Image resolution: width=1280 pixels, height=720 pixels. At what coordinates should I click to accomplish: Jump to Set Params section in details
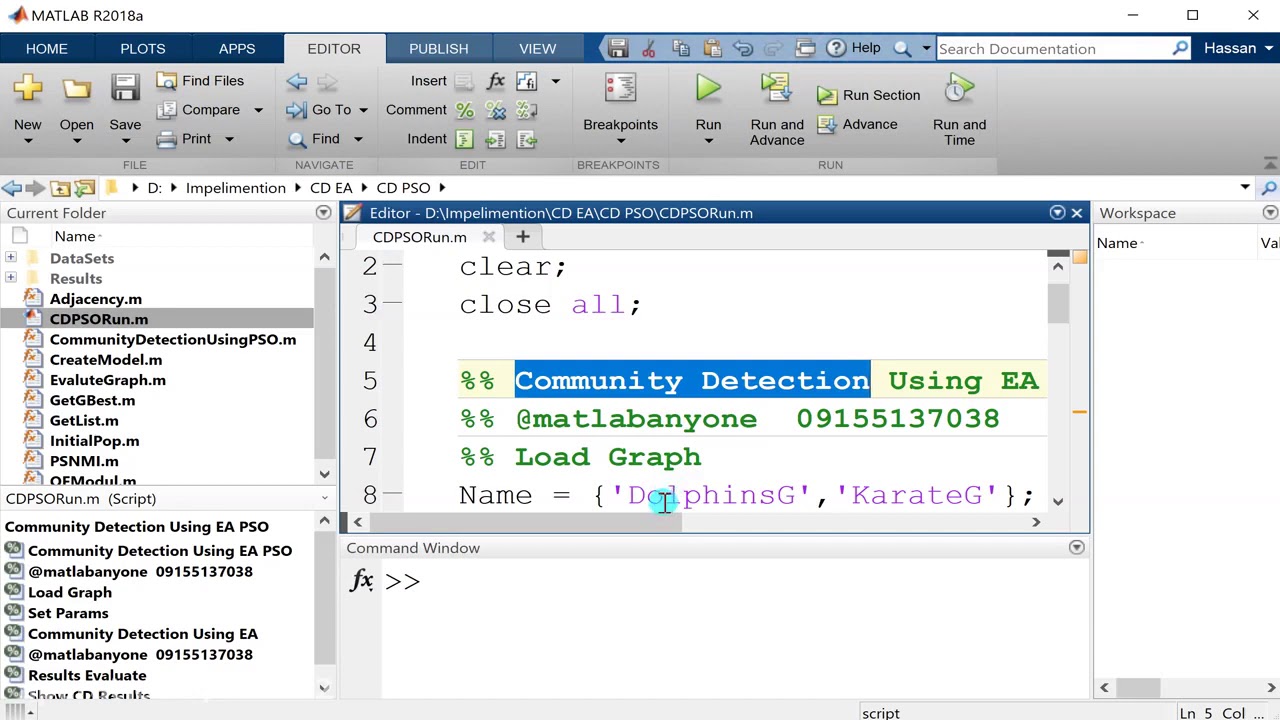68,613
